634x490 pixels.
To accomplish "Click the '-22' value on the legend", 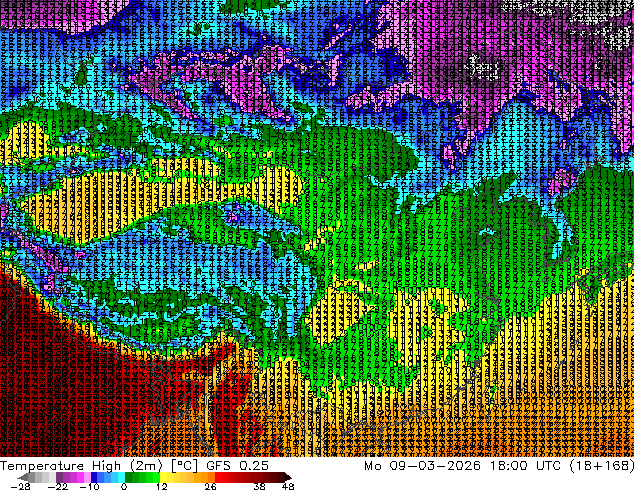I will pyautogui.click(x=58, y=486).
